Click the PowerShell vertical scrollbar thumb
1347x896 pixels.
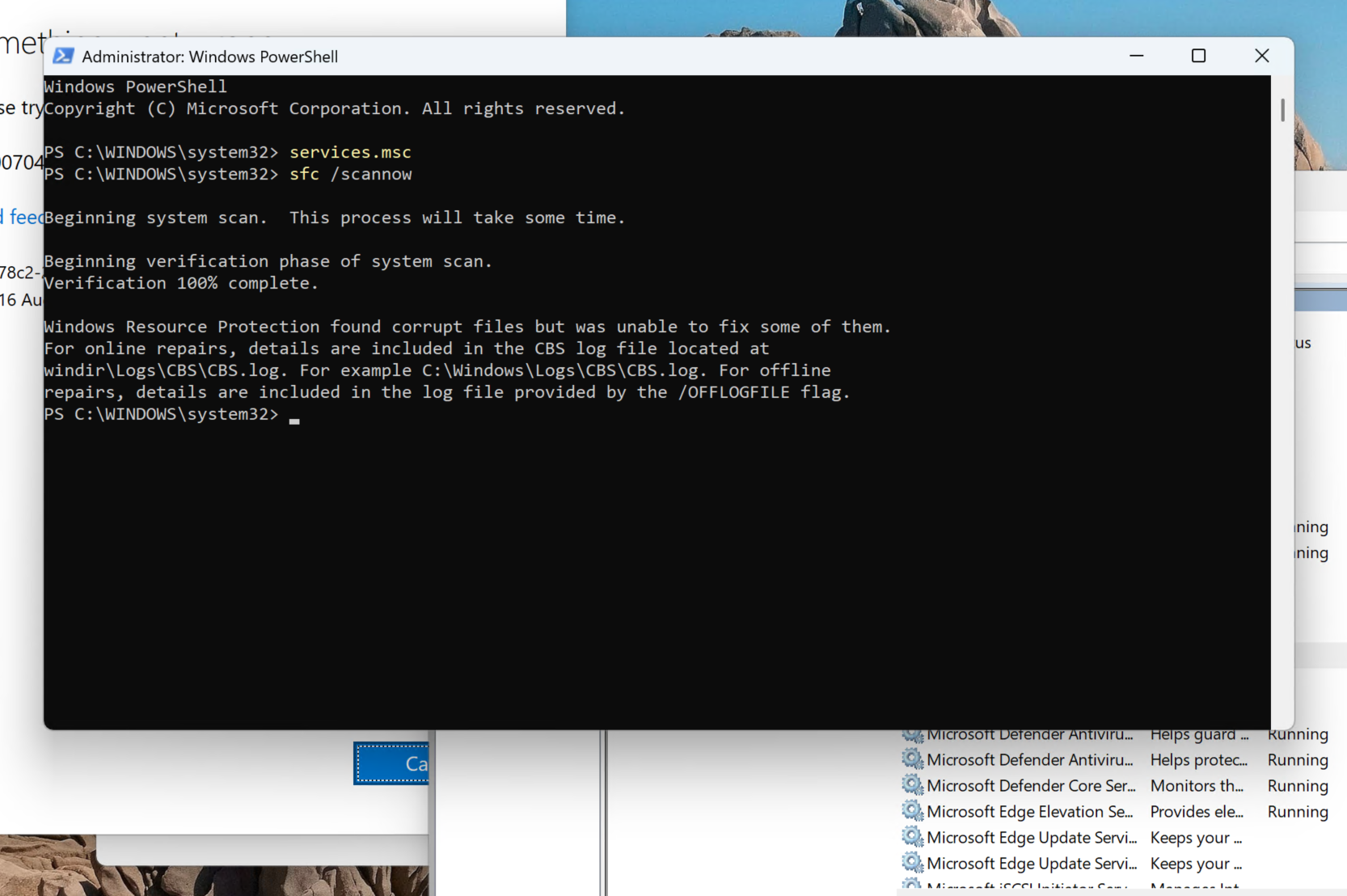1282,111
